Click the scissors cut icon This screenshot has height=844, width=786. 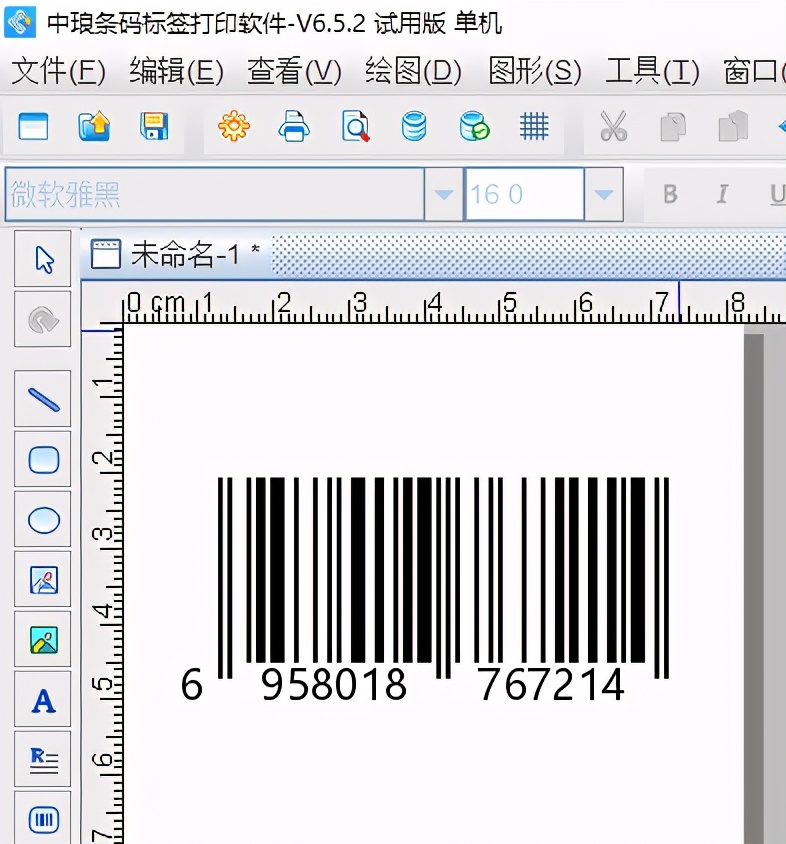click(x=614, y=126)
